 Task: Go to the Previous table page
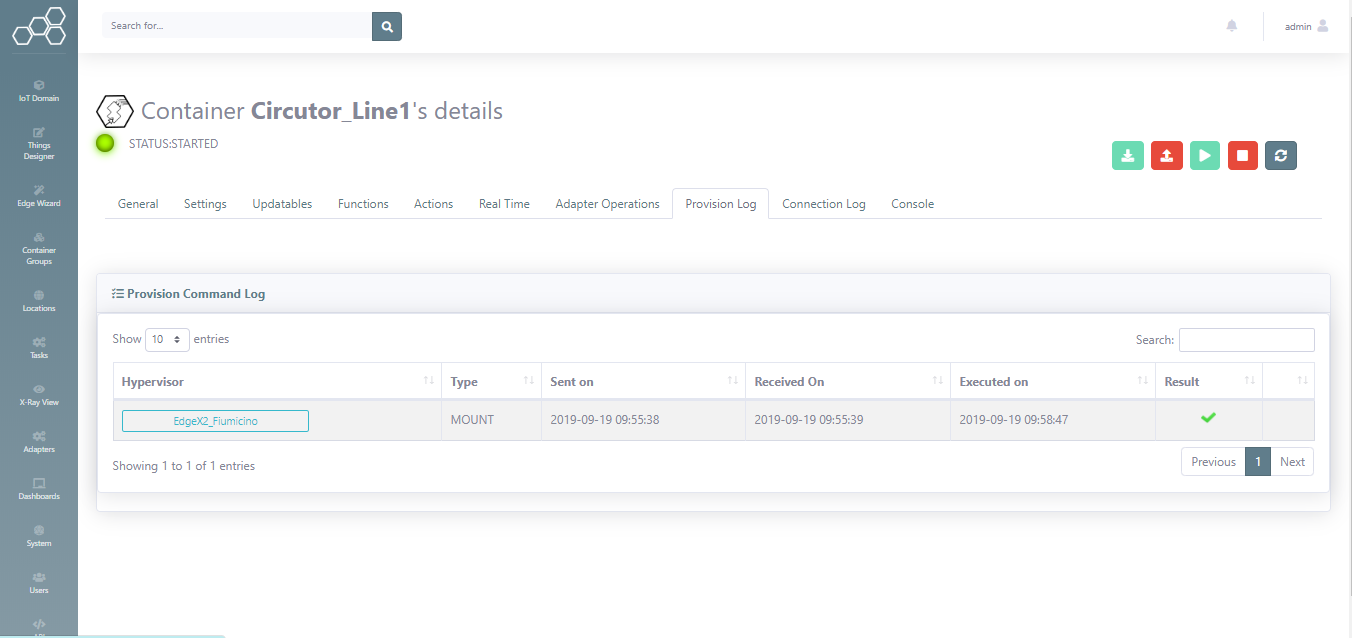click(1213, 462)
